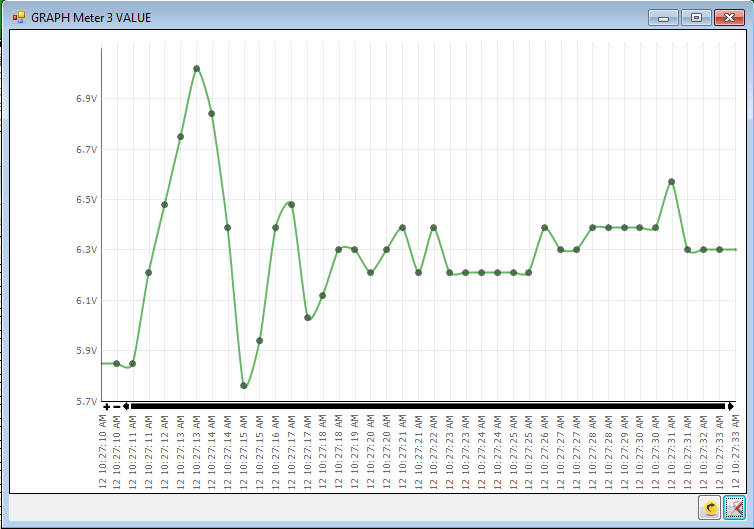The image size is (754, 529).
Task: Select the lowest data point below 5.9V
Action: click(244, 385)
